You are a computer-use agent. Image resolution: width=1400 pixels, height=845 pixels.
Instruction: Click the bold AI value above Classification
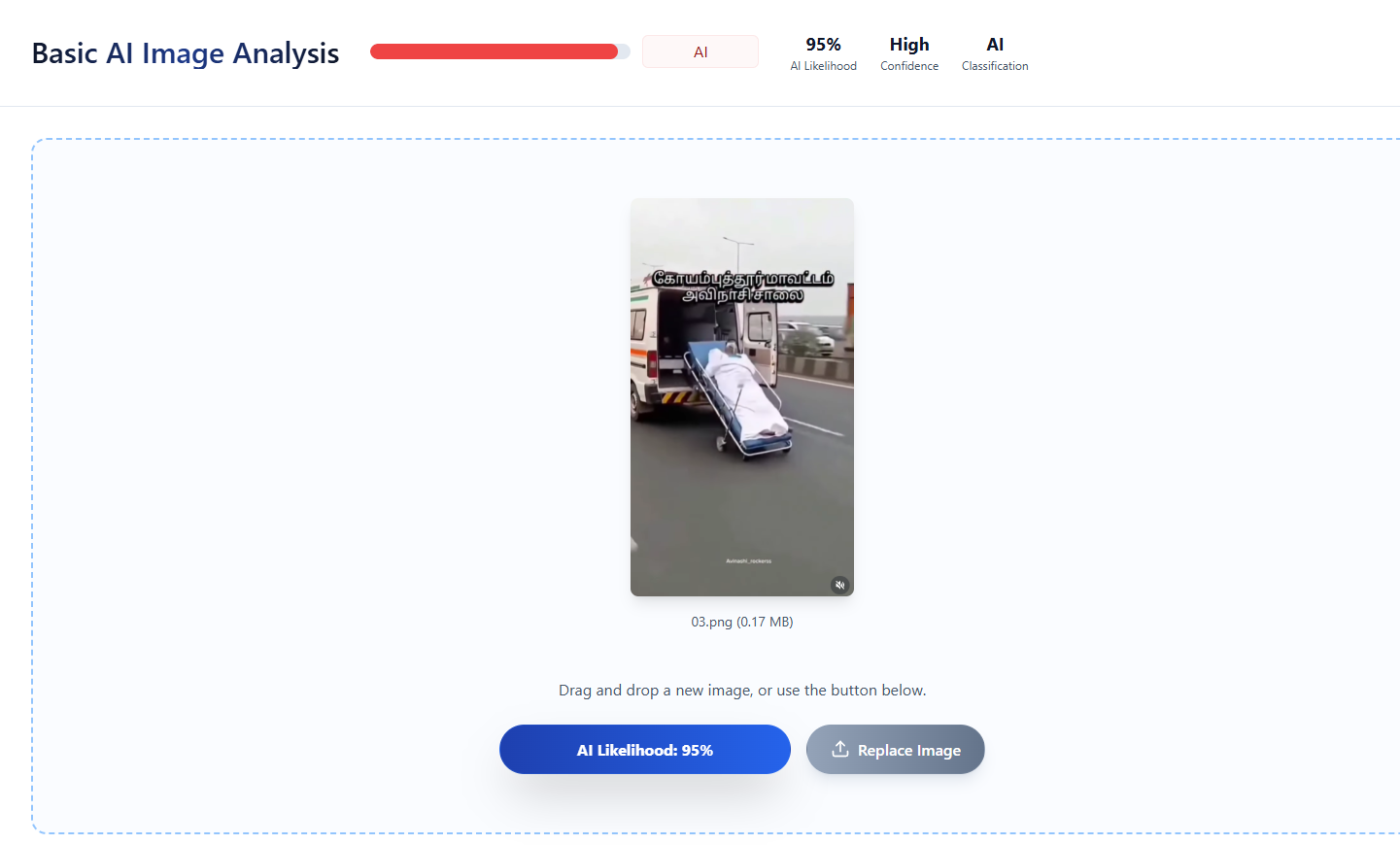(x=995, y=45)
